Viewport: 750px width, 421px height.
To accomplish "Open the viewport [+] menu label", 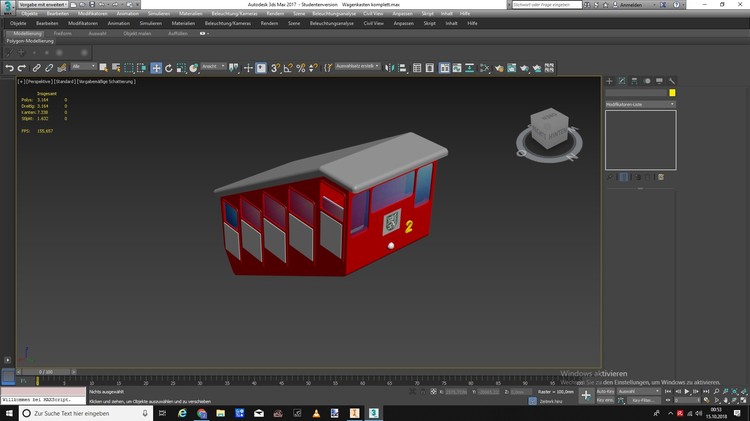I will click(21, 82).
